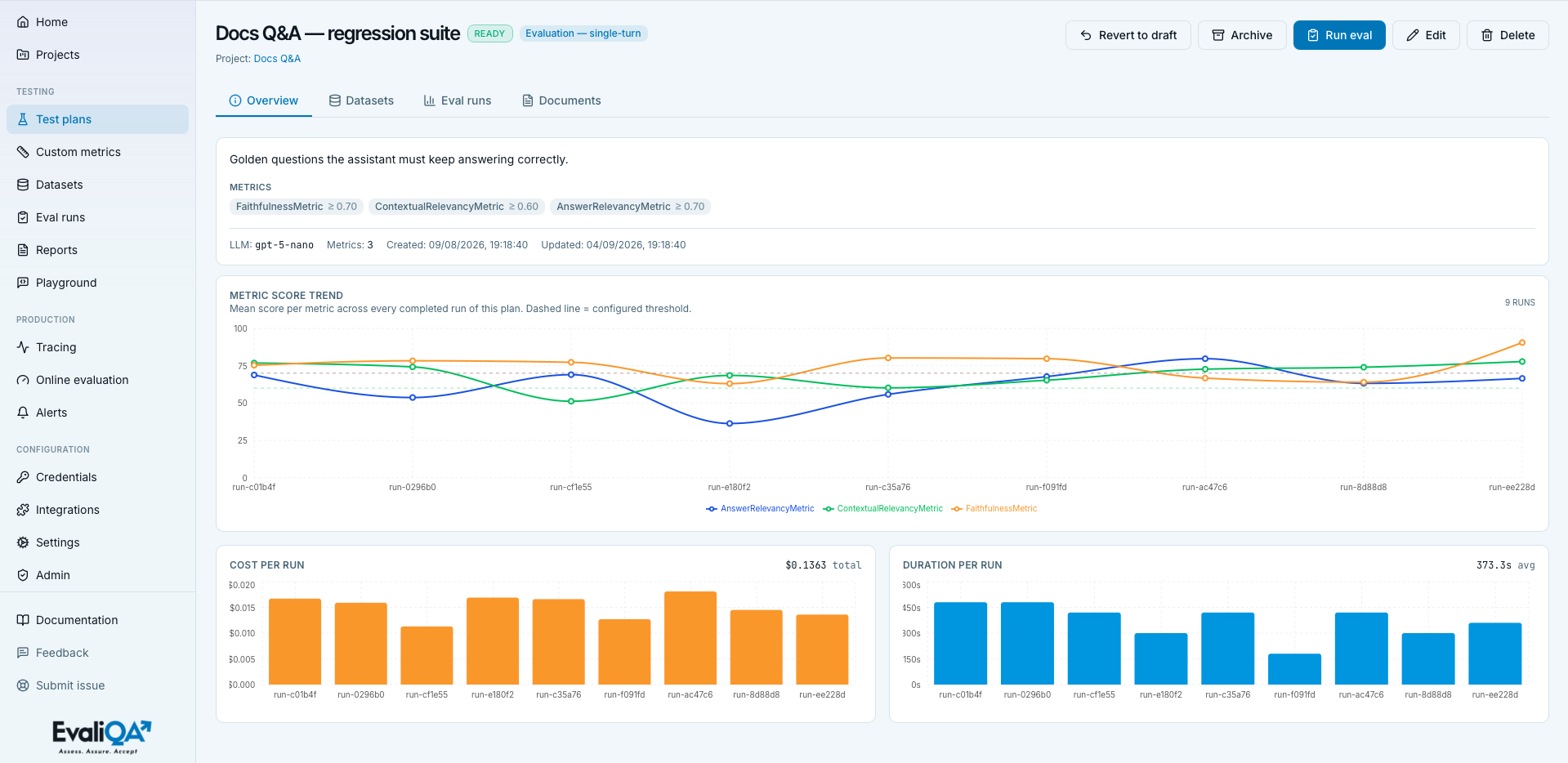Image resolution: width=1568 pixels, height=763 pixels.
Task: Start a run with Run eval
Action: [1339, 35]
